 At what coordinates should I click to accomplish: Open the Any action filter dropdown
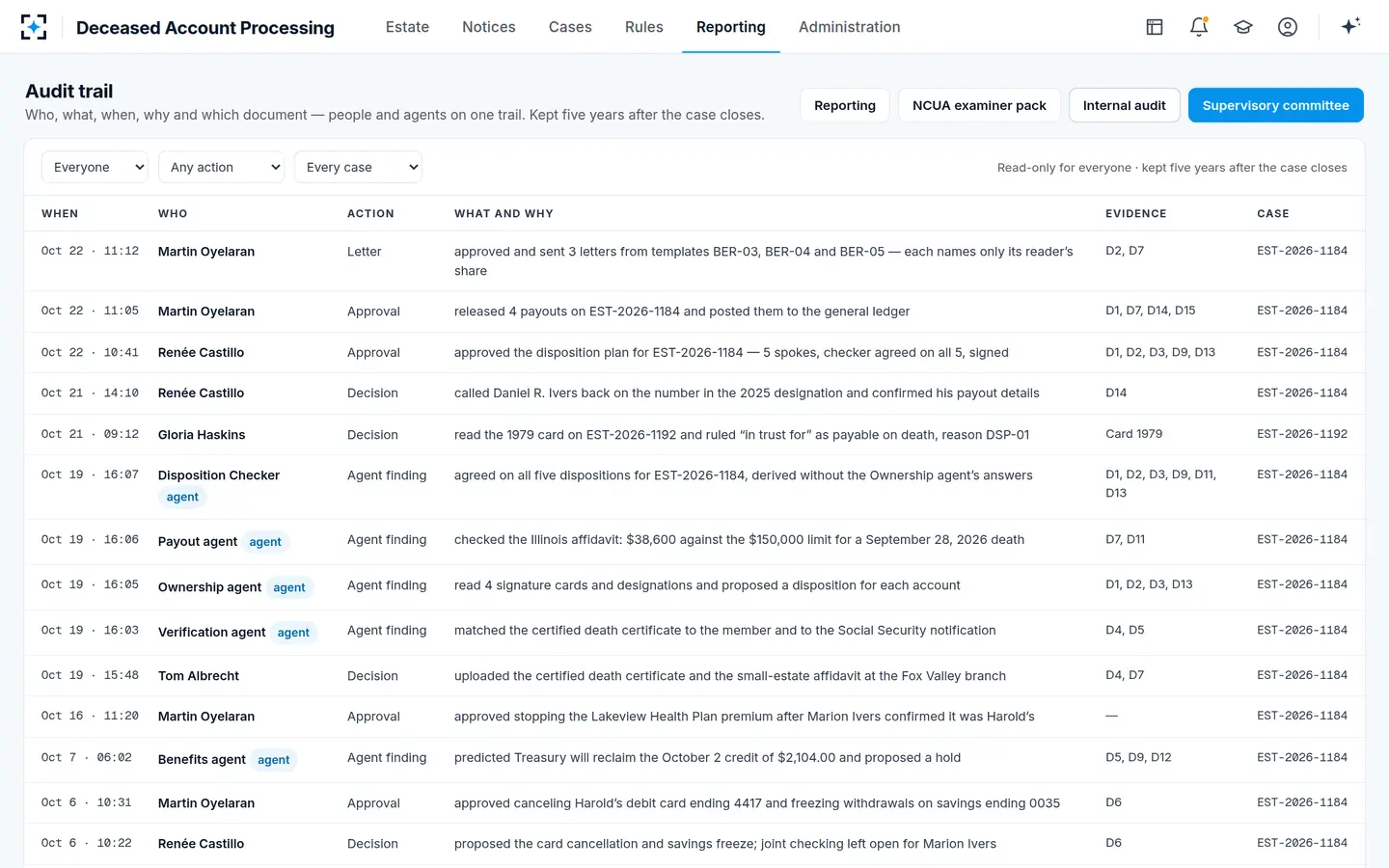click(x=221, y=167)
